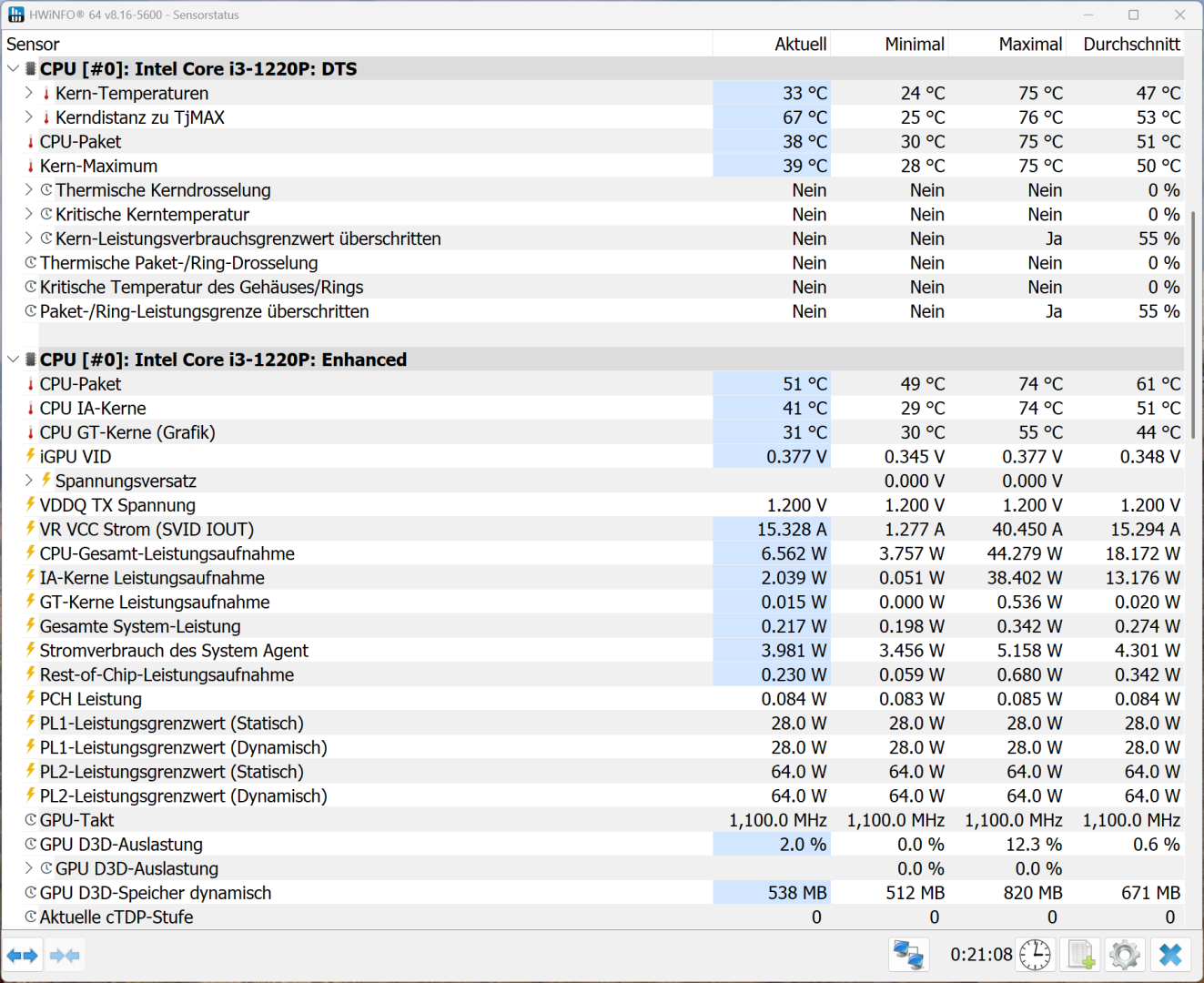Collapse the CPU Enhanced sensor group
1204x983 pixels.
13,360
